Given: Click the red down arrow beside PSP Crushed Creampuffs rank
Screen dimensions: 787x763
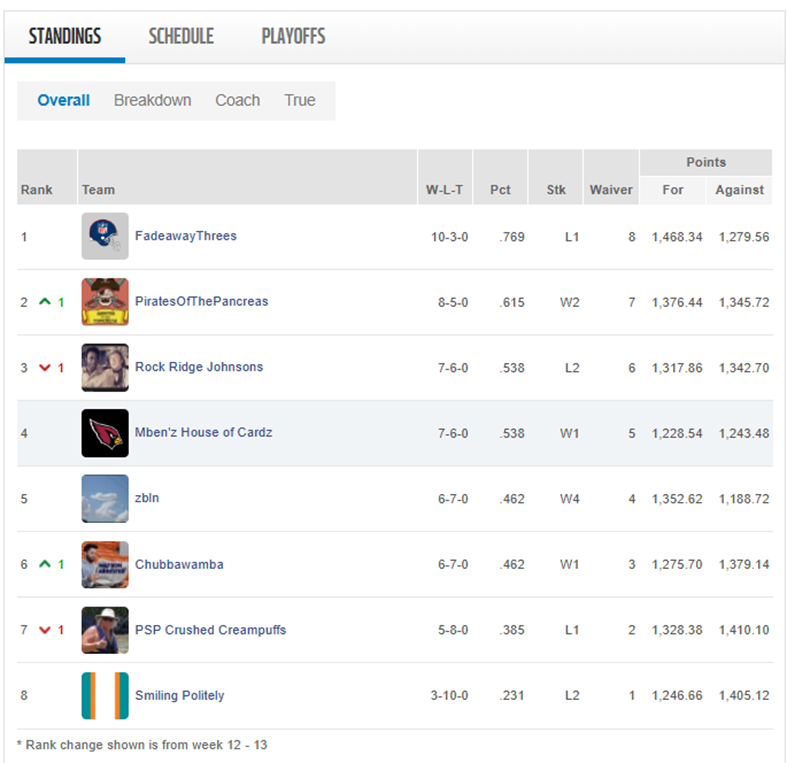Looking at the screenshot, I should [45, 630].
